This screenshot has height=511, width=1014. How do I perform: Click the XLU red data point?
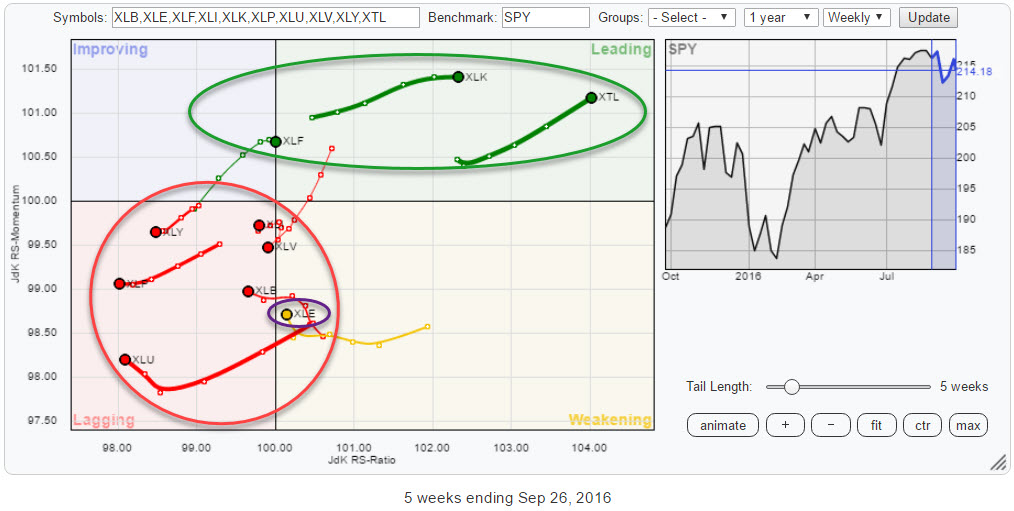(x=125, y=360)
